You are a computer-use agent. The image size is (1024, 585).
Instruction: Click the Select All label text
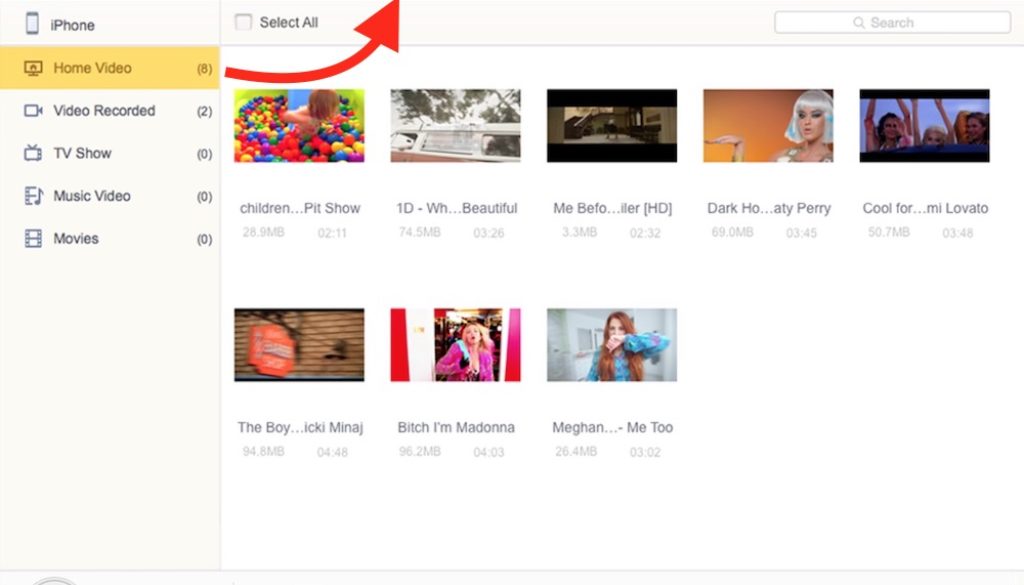[x=289, y=22]
